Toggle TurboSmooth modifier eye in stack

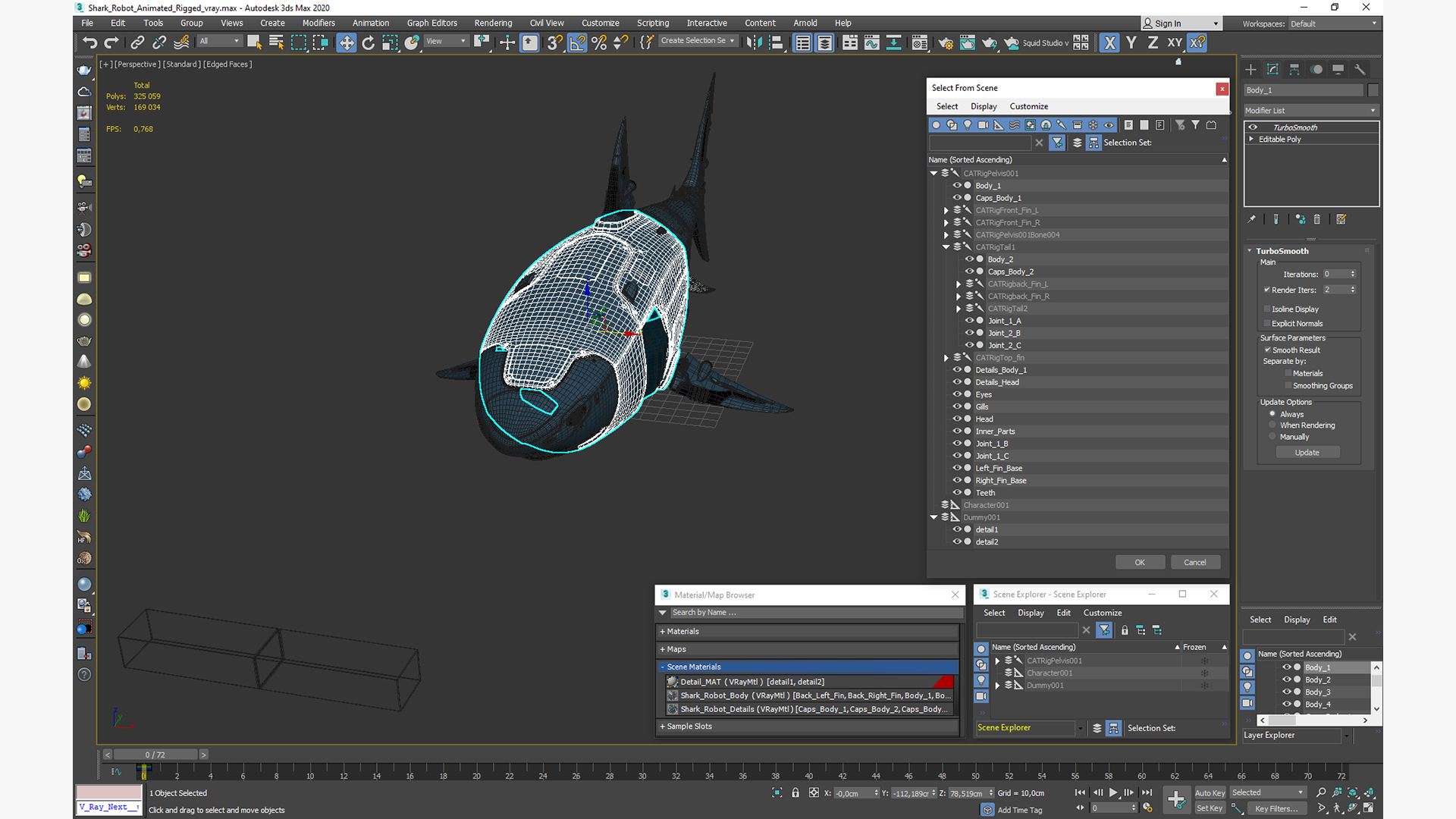(1253, 127)
